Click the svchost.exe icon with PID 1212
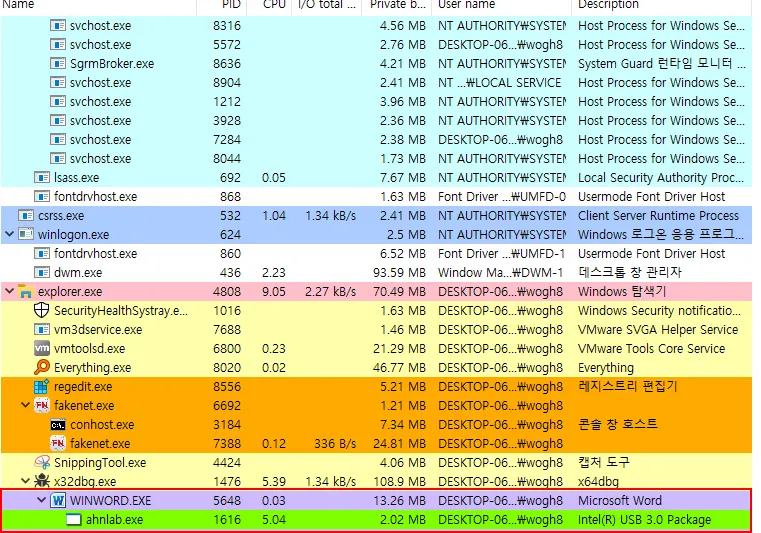Screen dimensions: 761x533 pos(58,101)
